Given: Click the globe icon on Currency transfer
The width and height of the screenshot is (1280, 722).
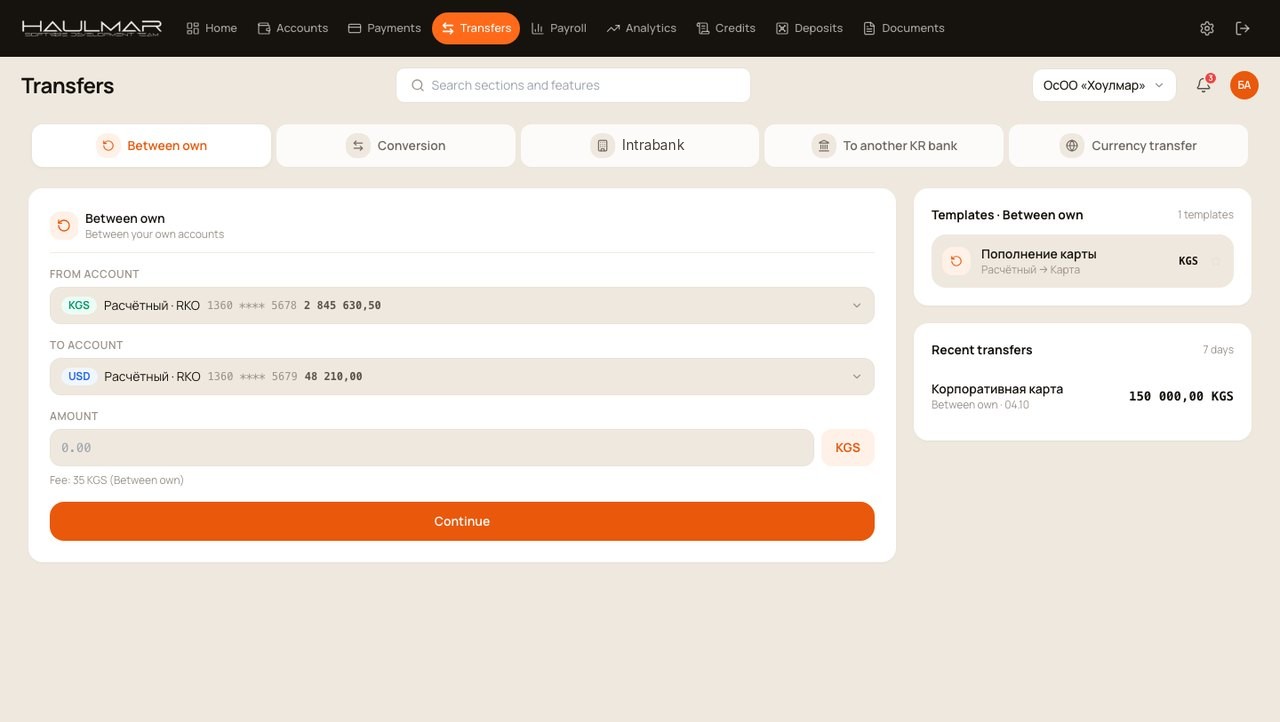Looking at the screenshot, I should click(x=1072, y=146).
